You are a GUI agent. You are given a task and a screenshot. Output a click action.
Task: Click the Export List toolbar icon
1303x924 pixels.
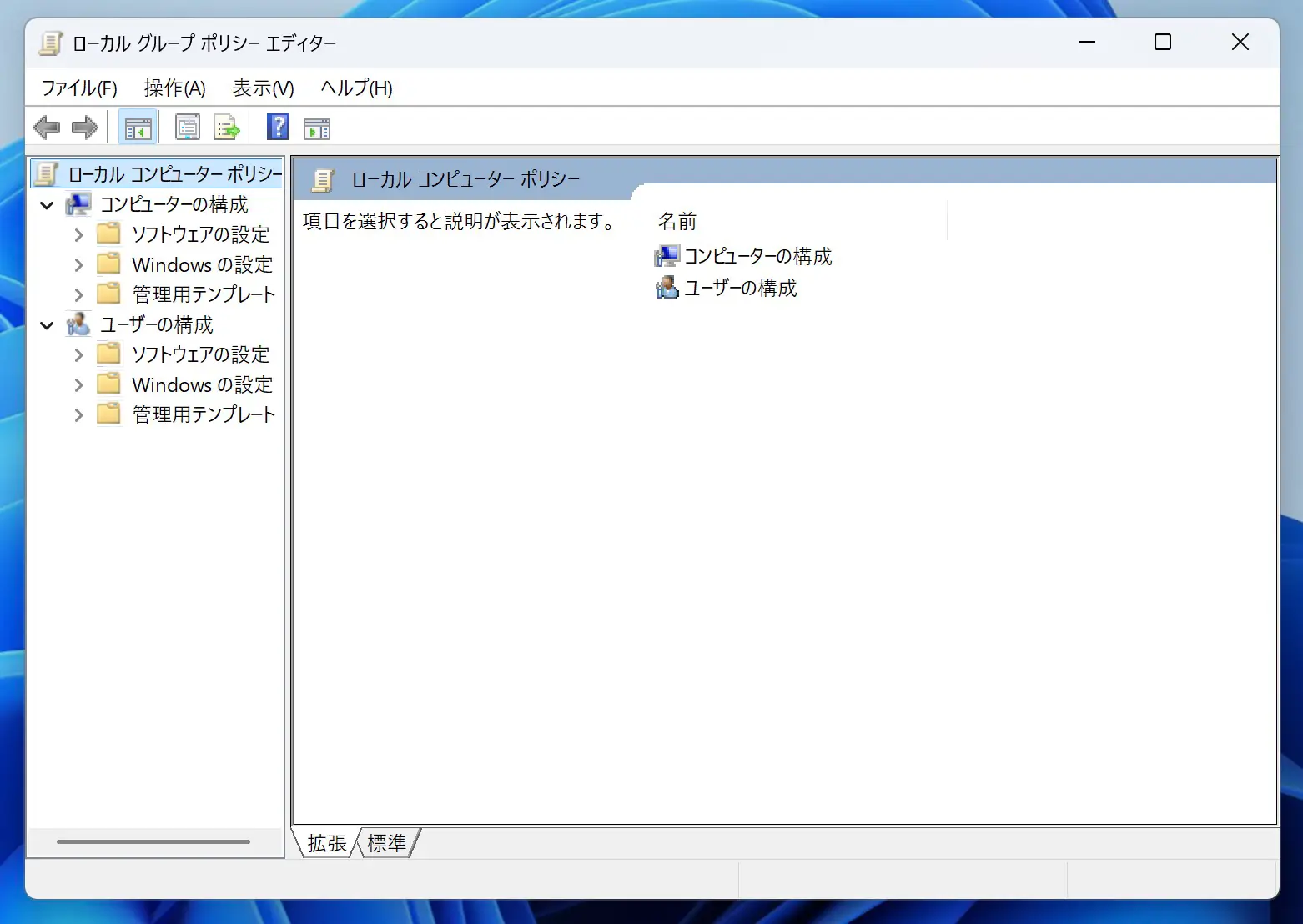227,128
